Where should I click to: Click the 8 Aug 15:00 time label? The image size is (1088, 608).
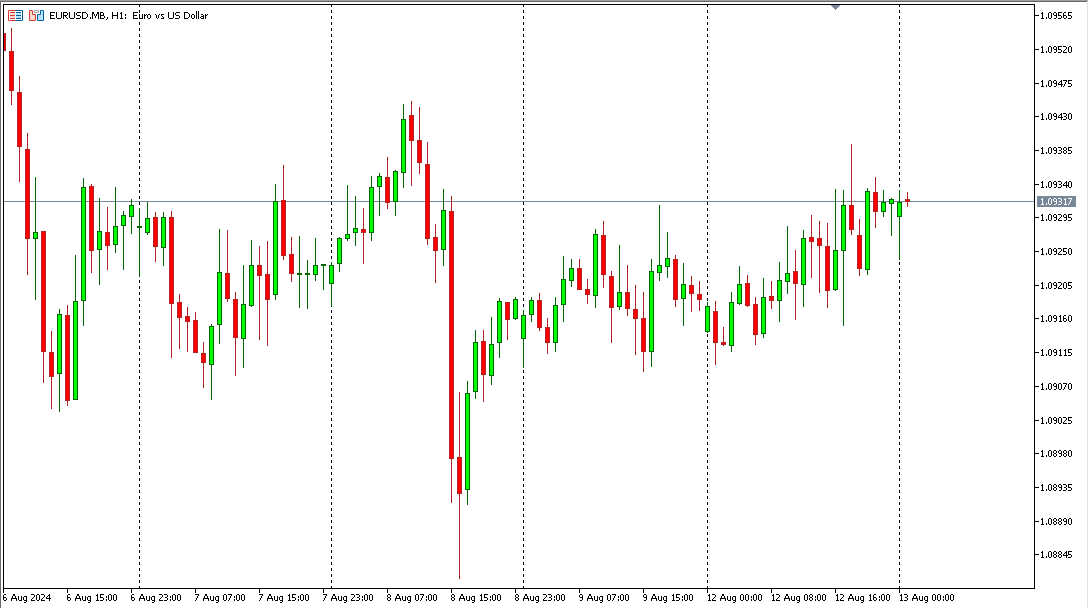point(476,598)
